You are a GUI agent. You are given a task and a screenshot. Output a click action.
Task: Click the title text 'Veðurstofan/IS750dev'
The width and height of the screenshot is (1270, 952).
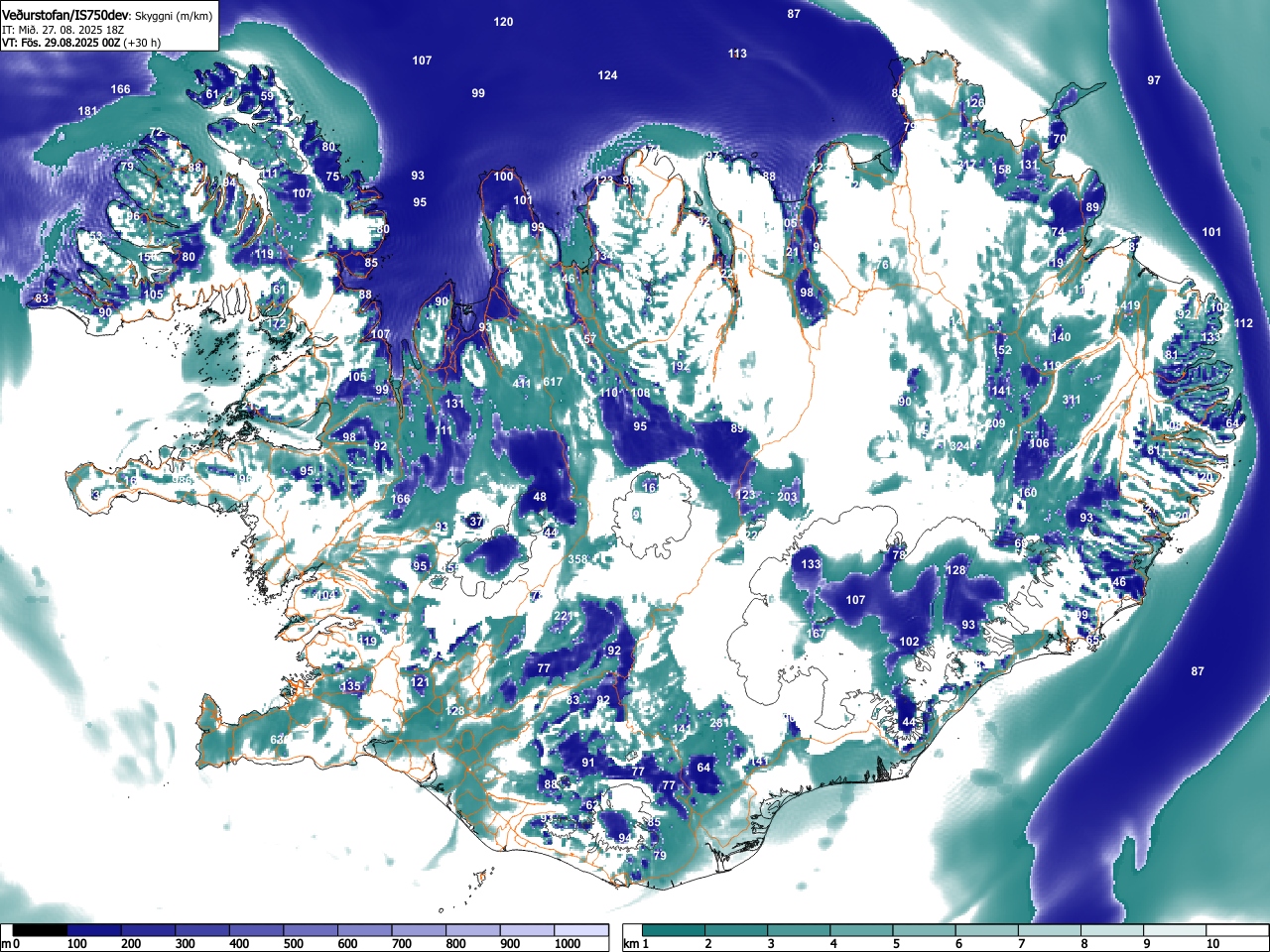coord(65,15)
